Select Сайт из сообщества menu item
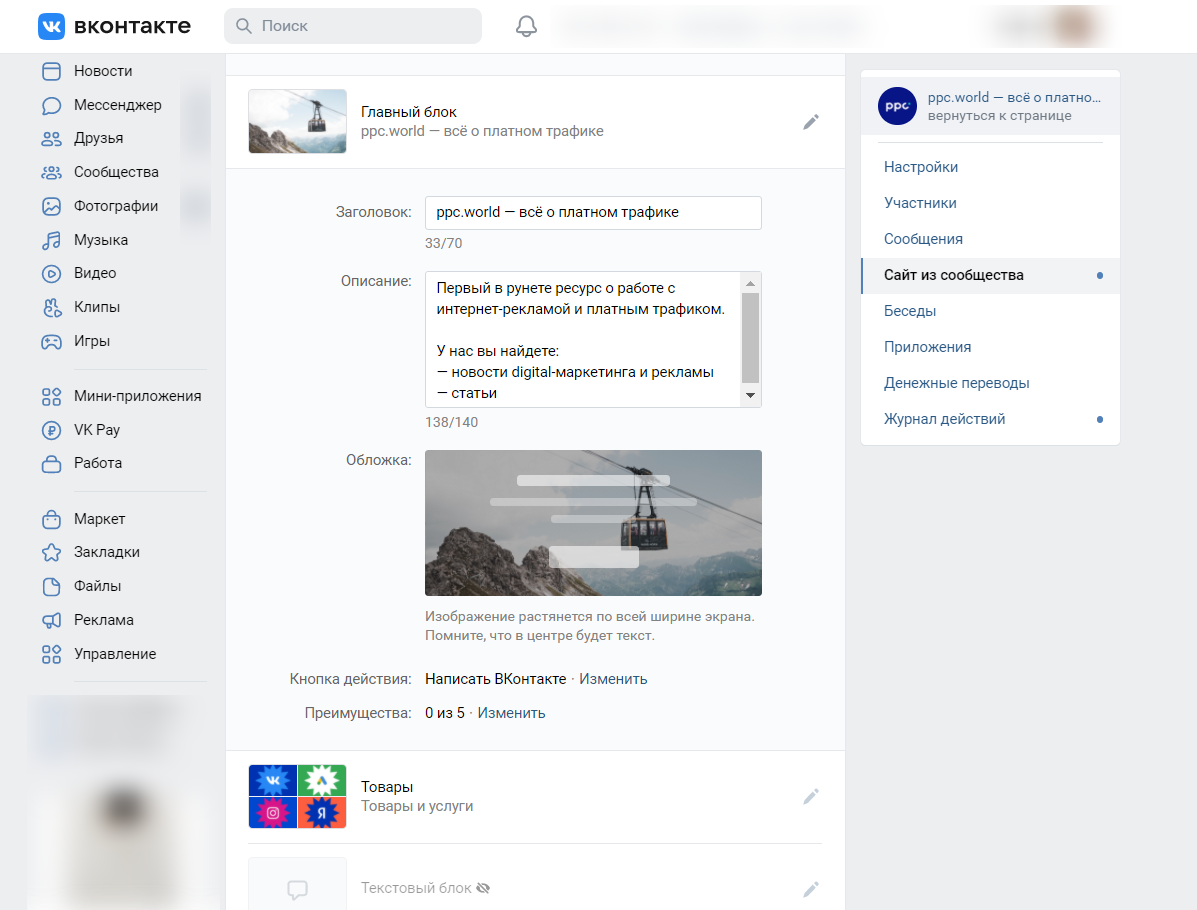 point(990,275)
